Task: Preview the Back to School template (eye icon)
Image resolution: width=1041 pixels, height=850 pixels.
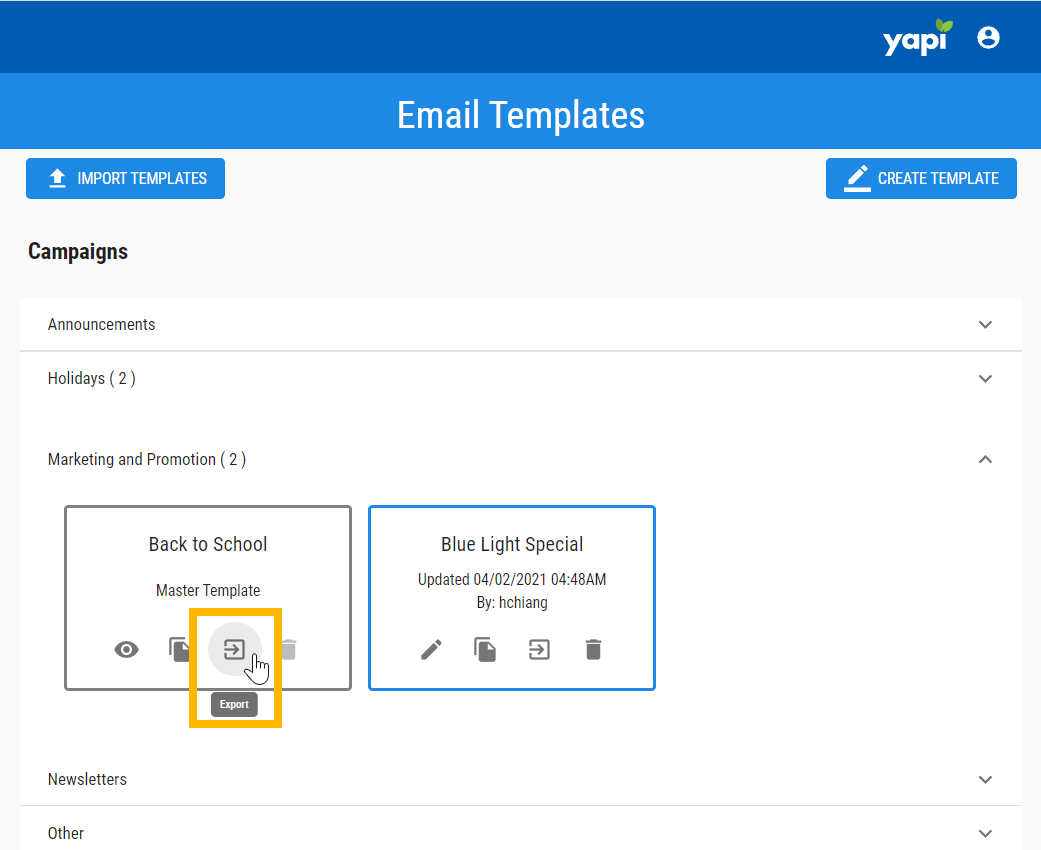Action: 126,649
